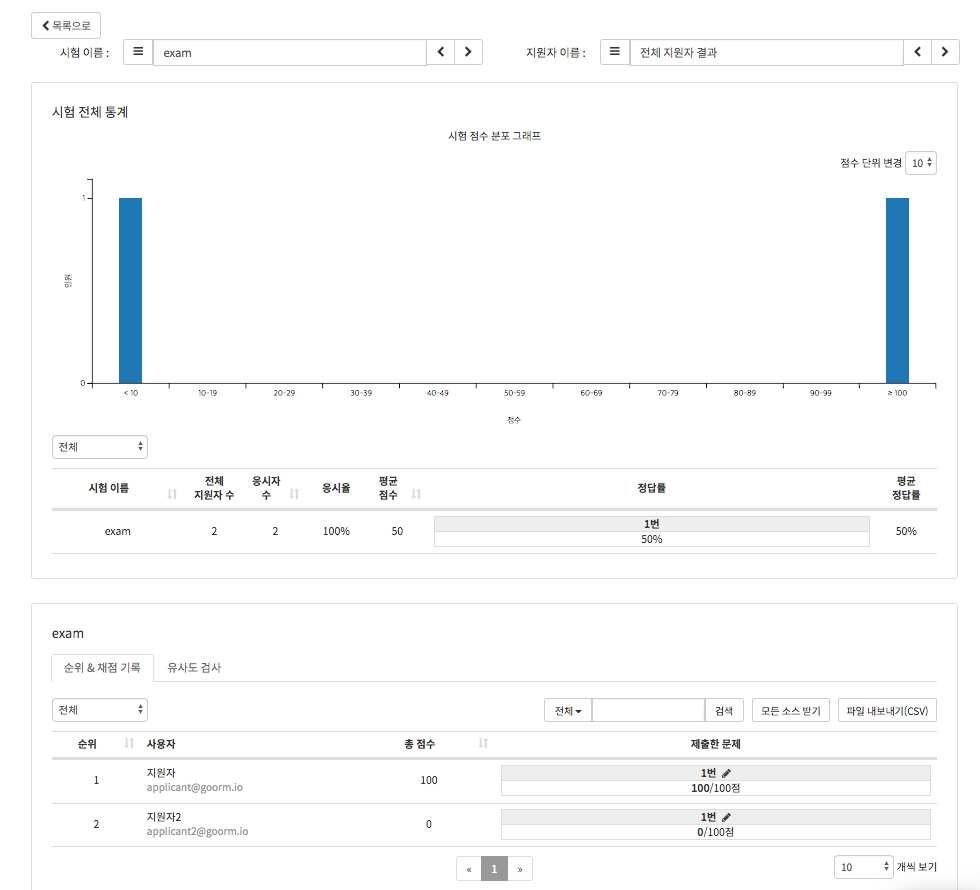Select the 순위 & 채점 기록 tab

coord(102,667)
